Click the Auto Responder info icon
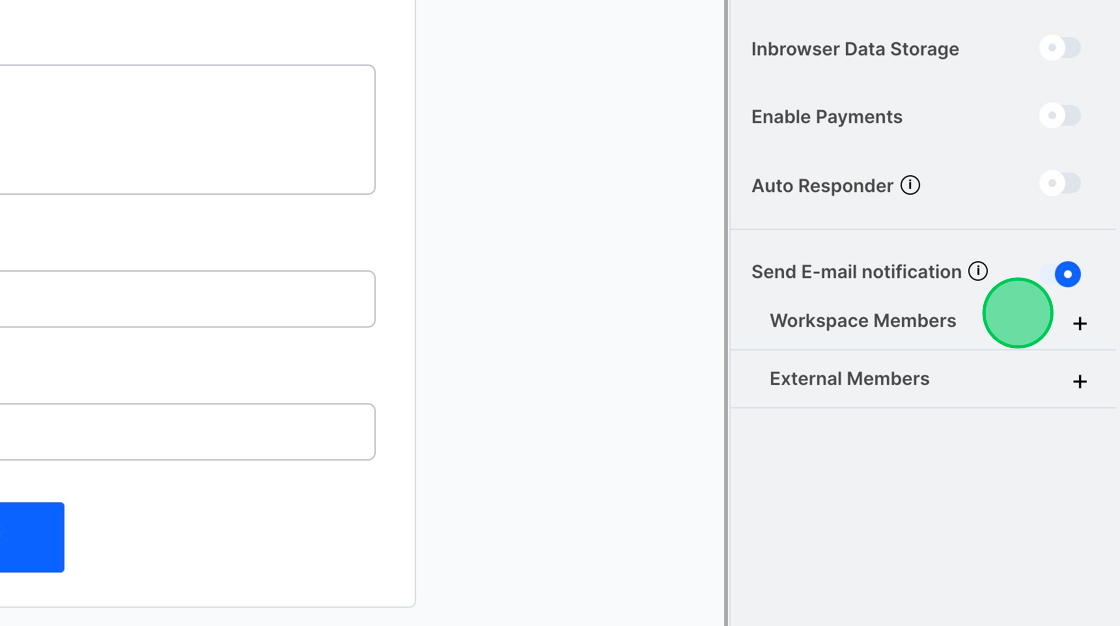 click(910, 185)
